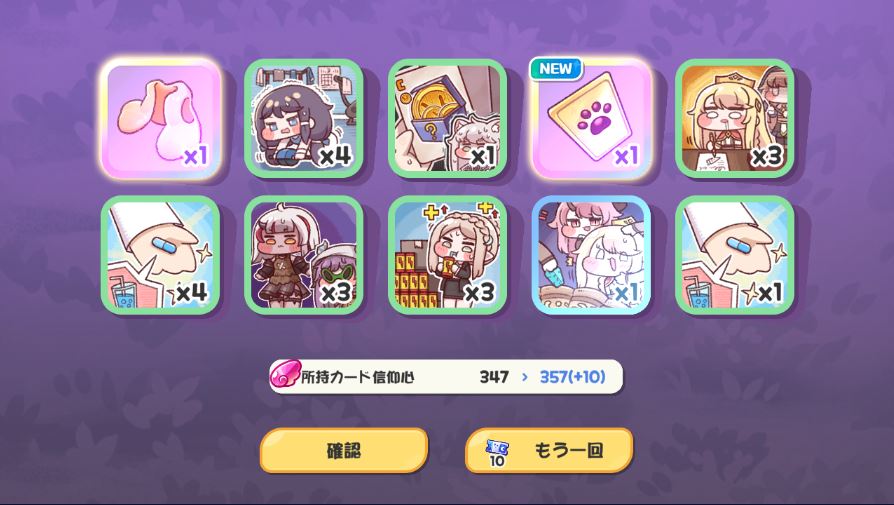Click the 確認 confirm button

(344, 450)
